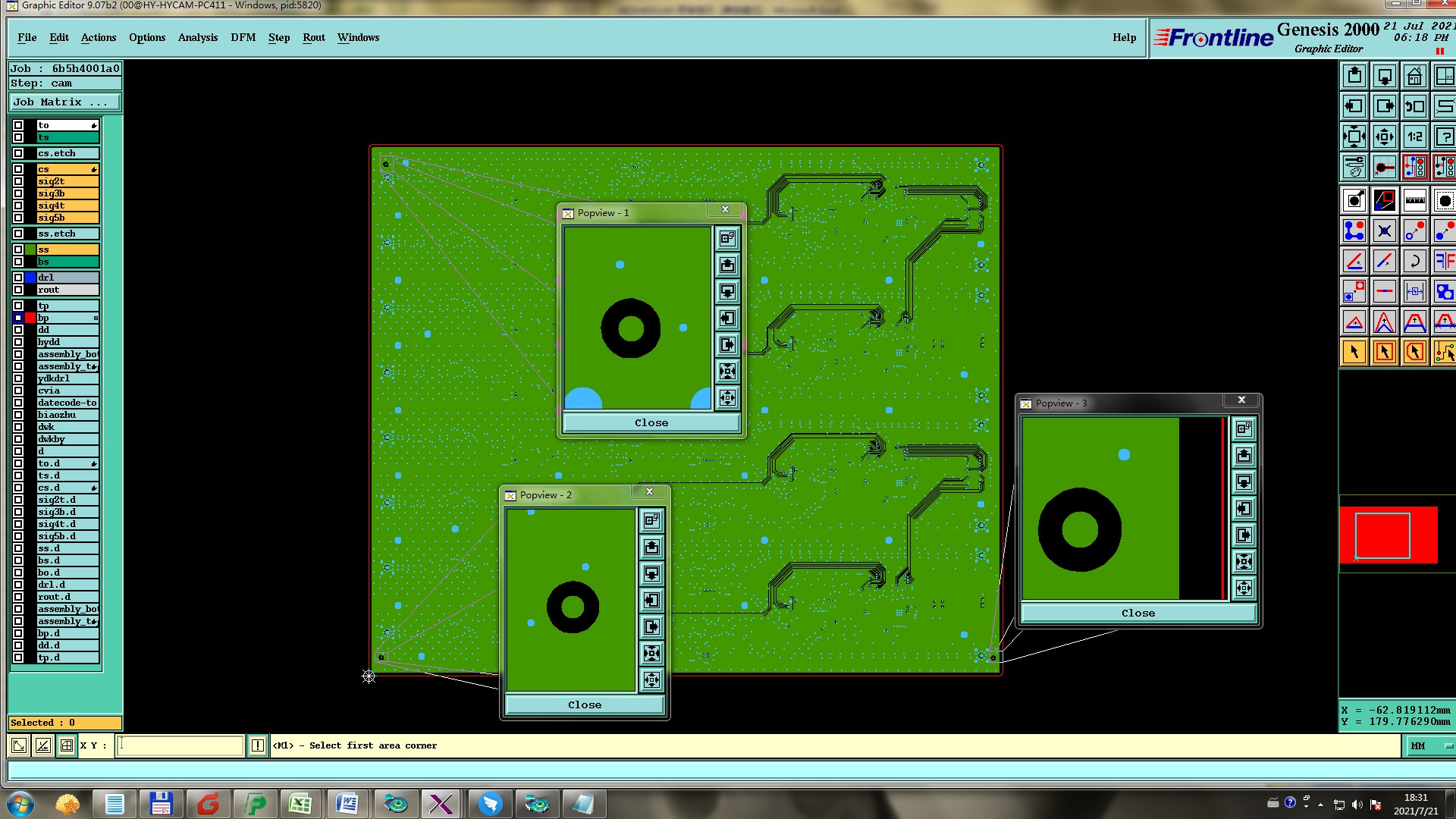1456x819 pixels.
Task: Click the ruler measure tool icon
Action: click(1414, 200)
